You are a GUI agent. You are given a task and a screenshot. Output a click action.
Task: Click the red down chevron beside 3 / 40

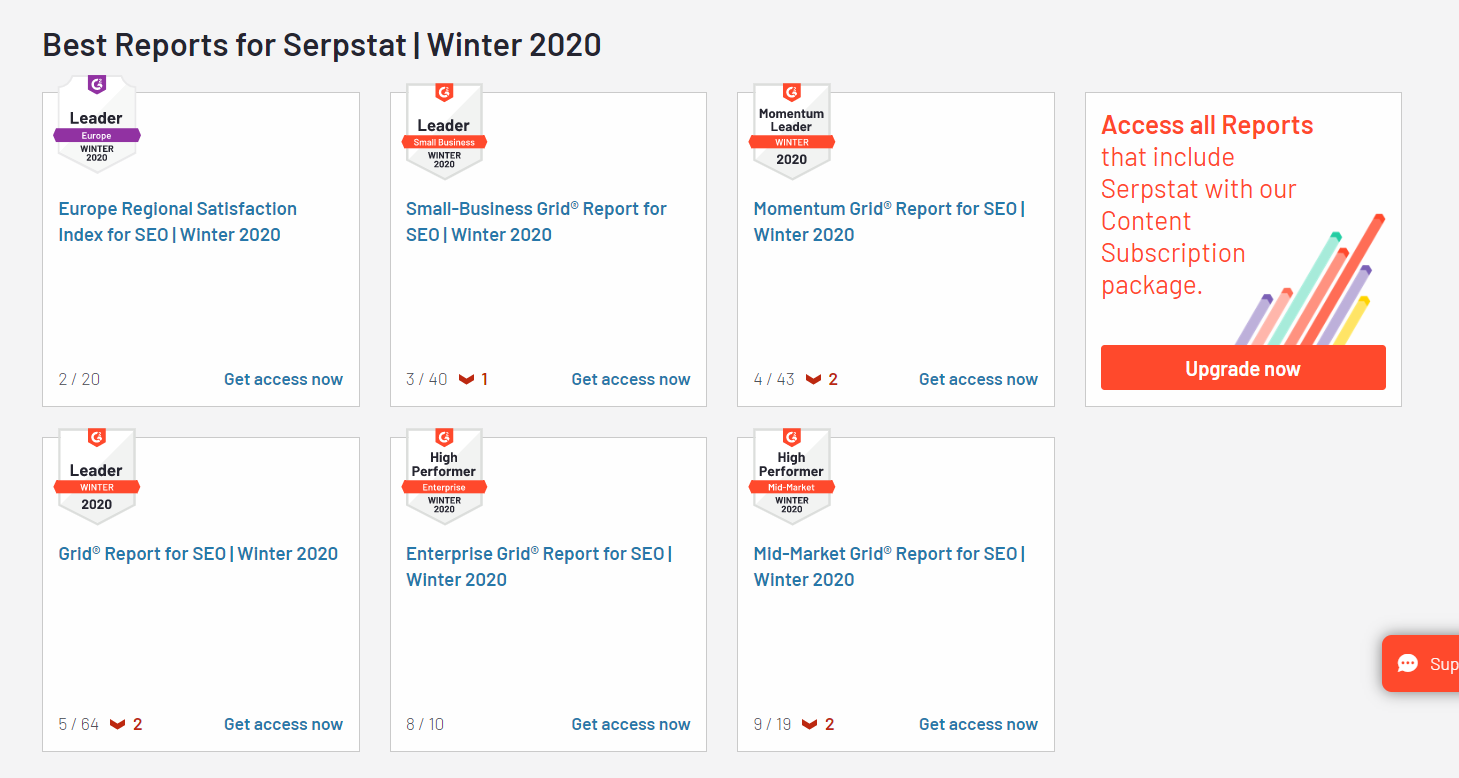pyautogui.click(x=466, y=380)
